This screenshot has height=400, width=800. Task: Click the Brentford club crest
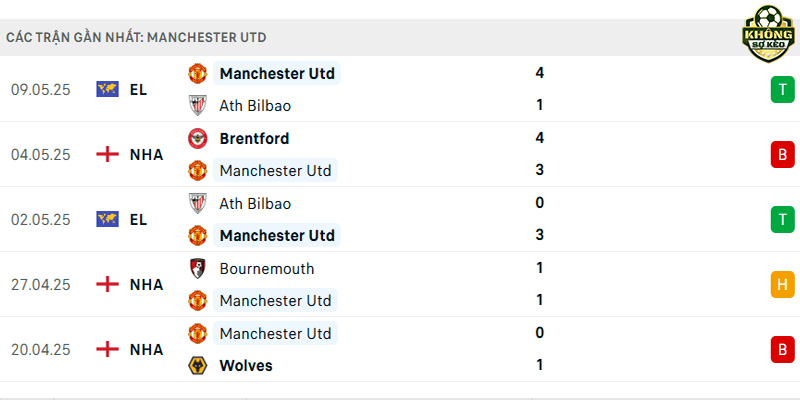tap(197, 138)
